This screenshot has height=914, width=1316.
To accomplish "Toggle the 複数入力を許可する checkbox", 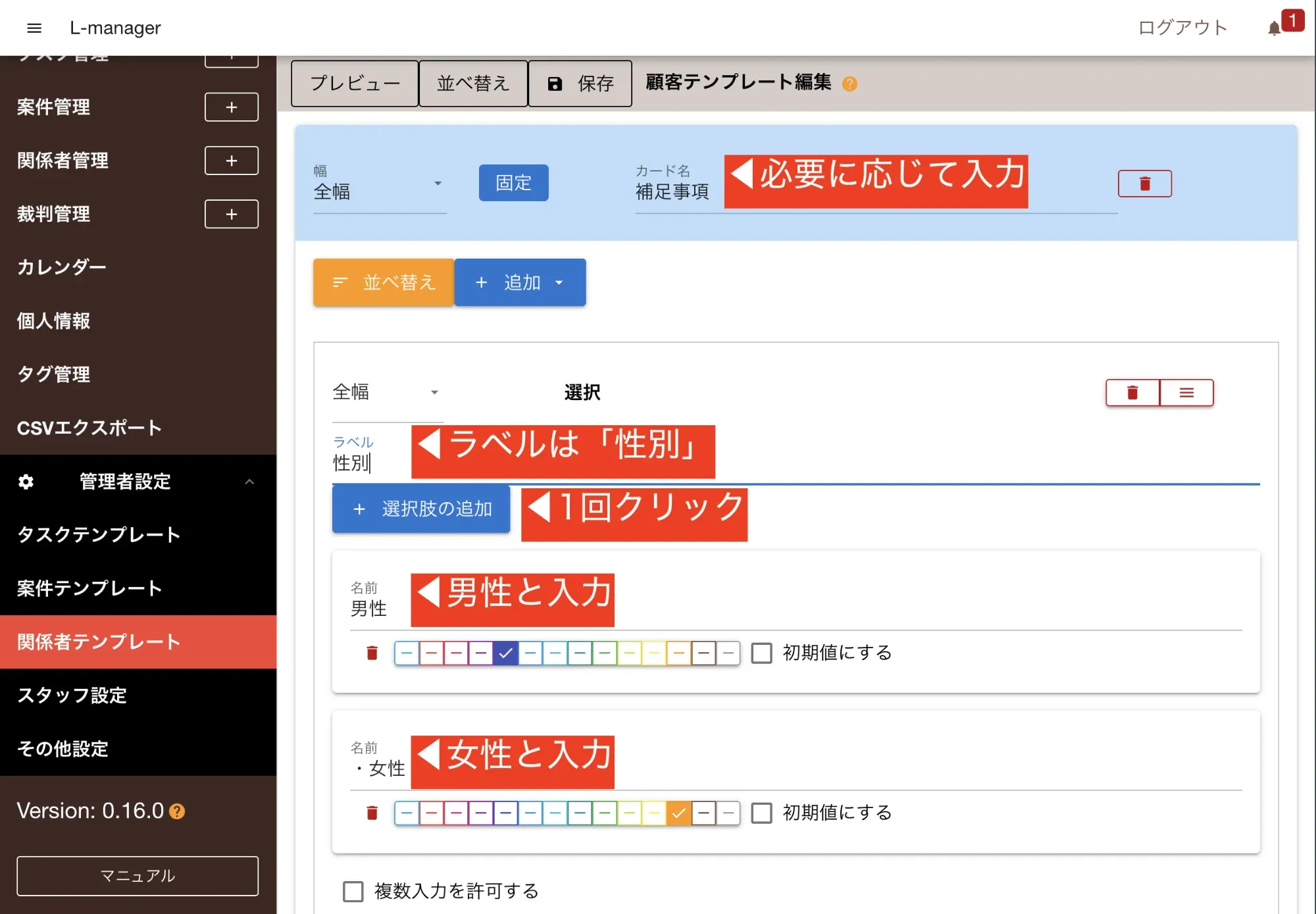I will point(353,891).
